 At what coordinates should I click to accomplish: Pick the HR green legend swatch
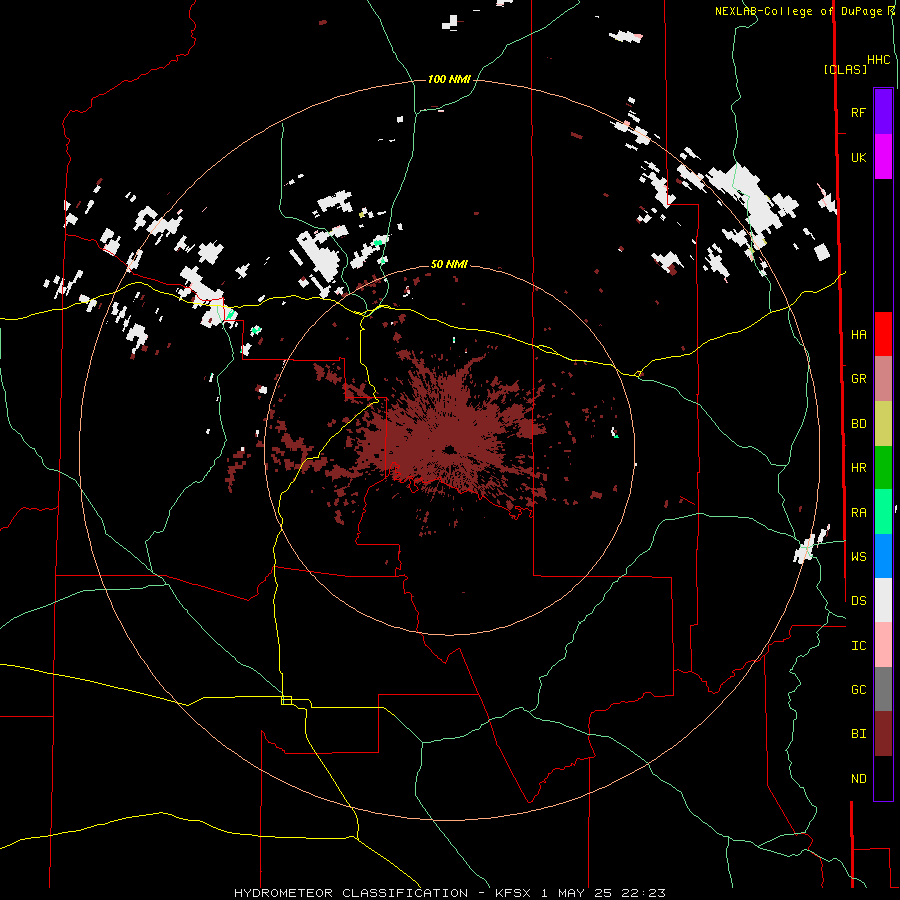click(x=883, y=468)
